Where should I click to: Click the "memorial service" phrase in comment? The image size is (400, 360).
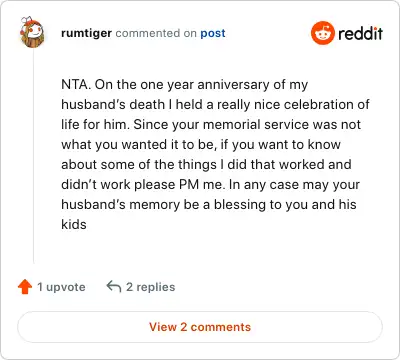coord(256,124)
